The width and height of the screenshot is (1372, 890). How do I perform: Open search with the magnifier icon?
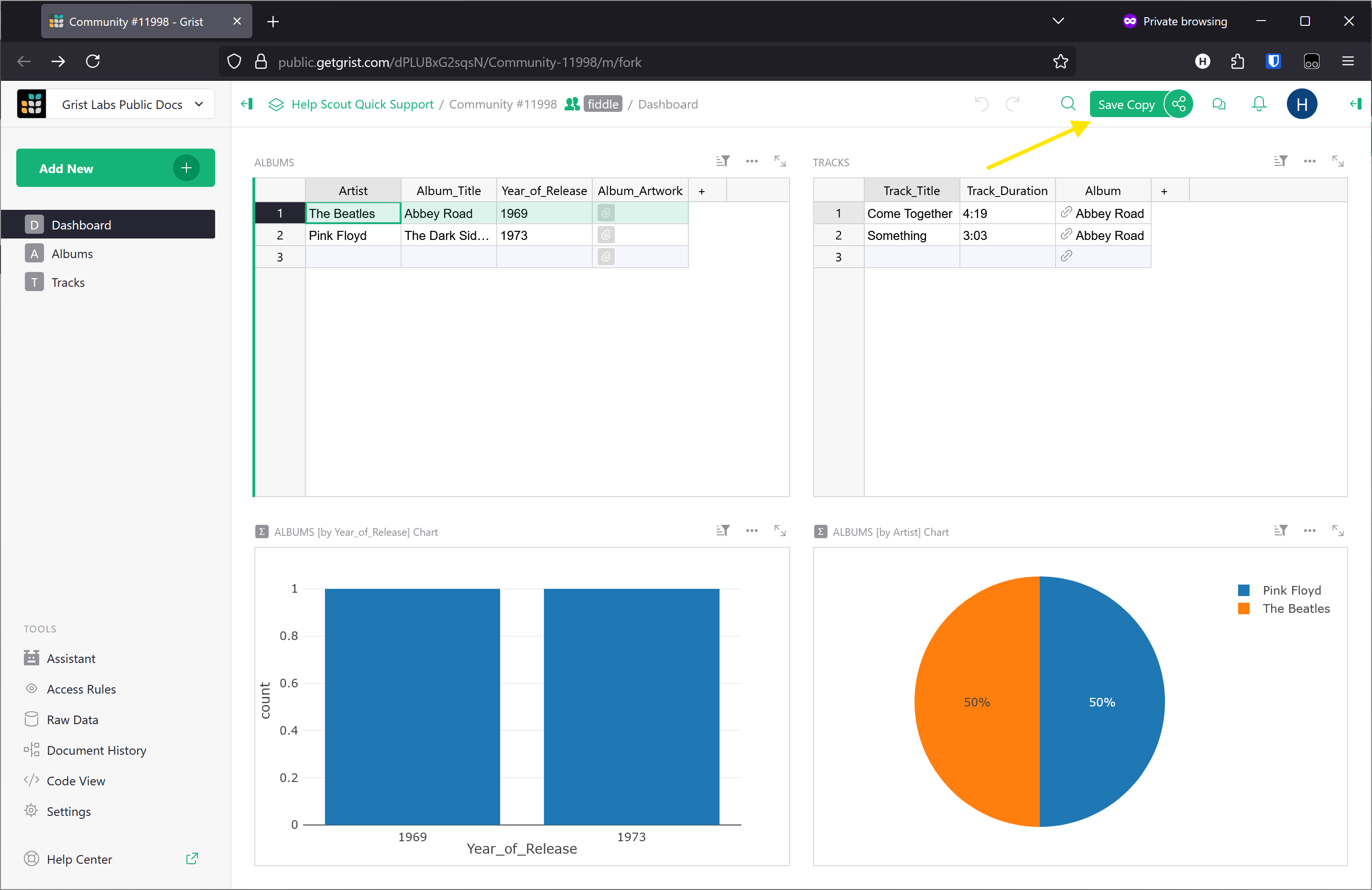click(1067, 104)
